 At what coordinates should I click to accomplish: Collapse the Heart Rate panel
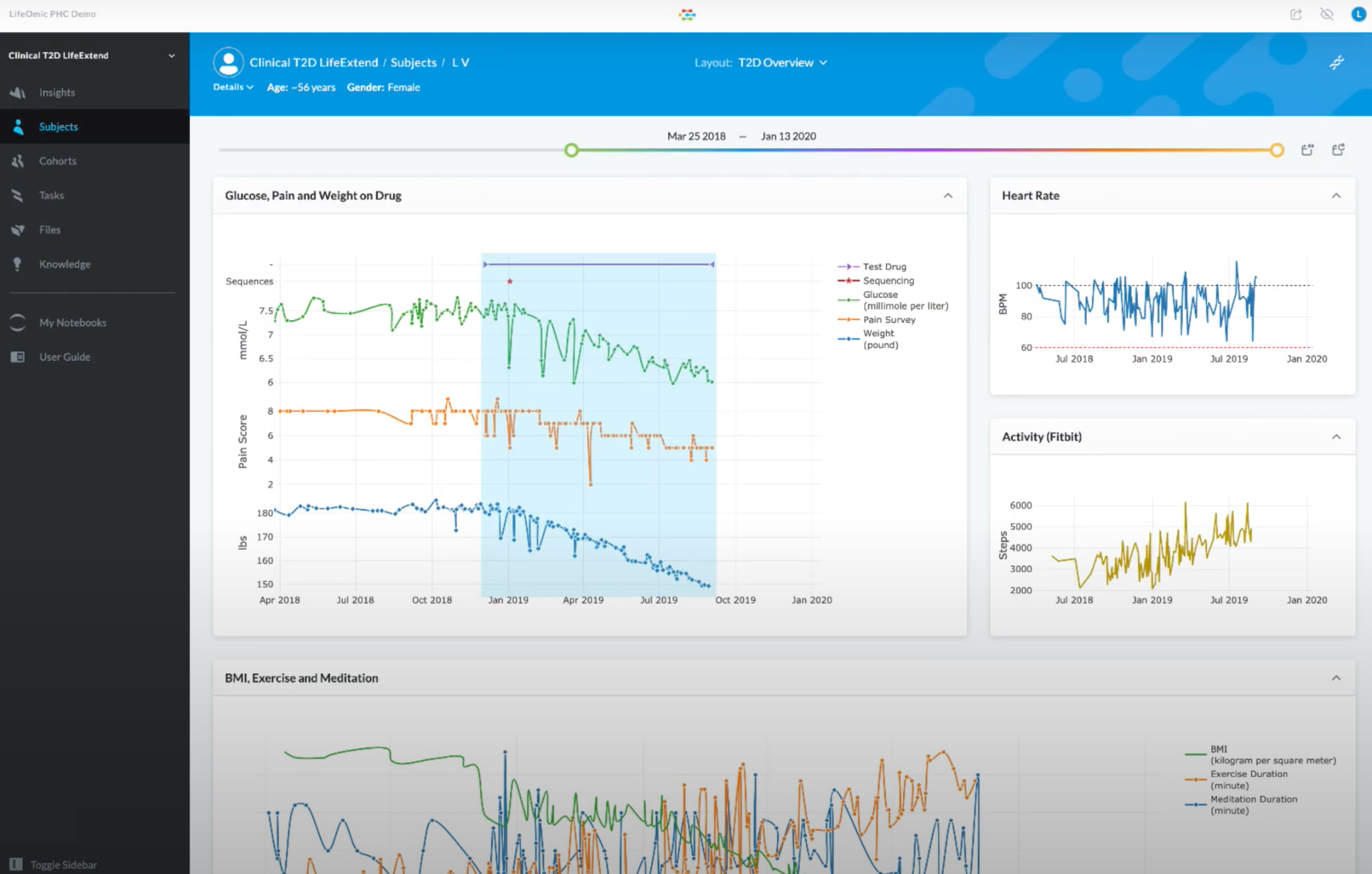pyautogui.click(x=1336, y=196)
